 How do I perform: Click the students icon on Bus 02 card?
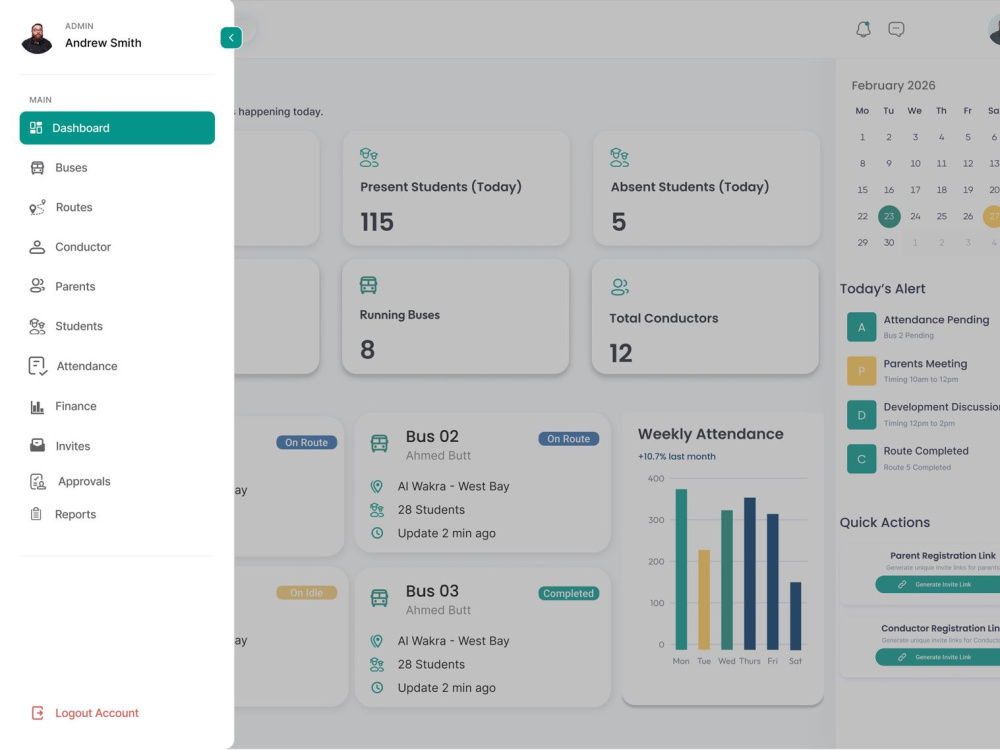point(377,510)
